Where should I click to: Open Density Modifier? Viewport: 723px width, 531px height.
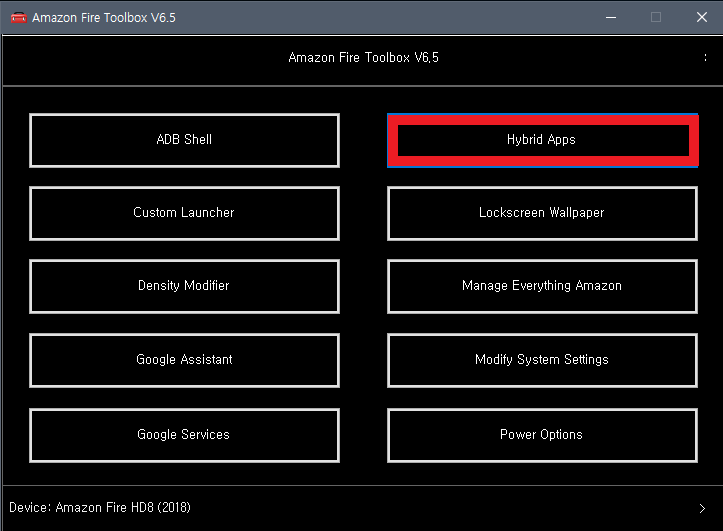click(184, 286)
